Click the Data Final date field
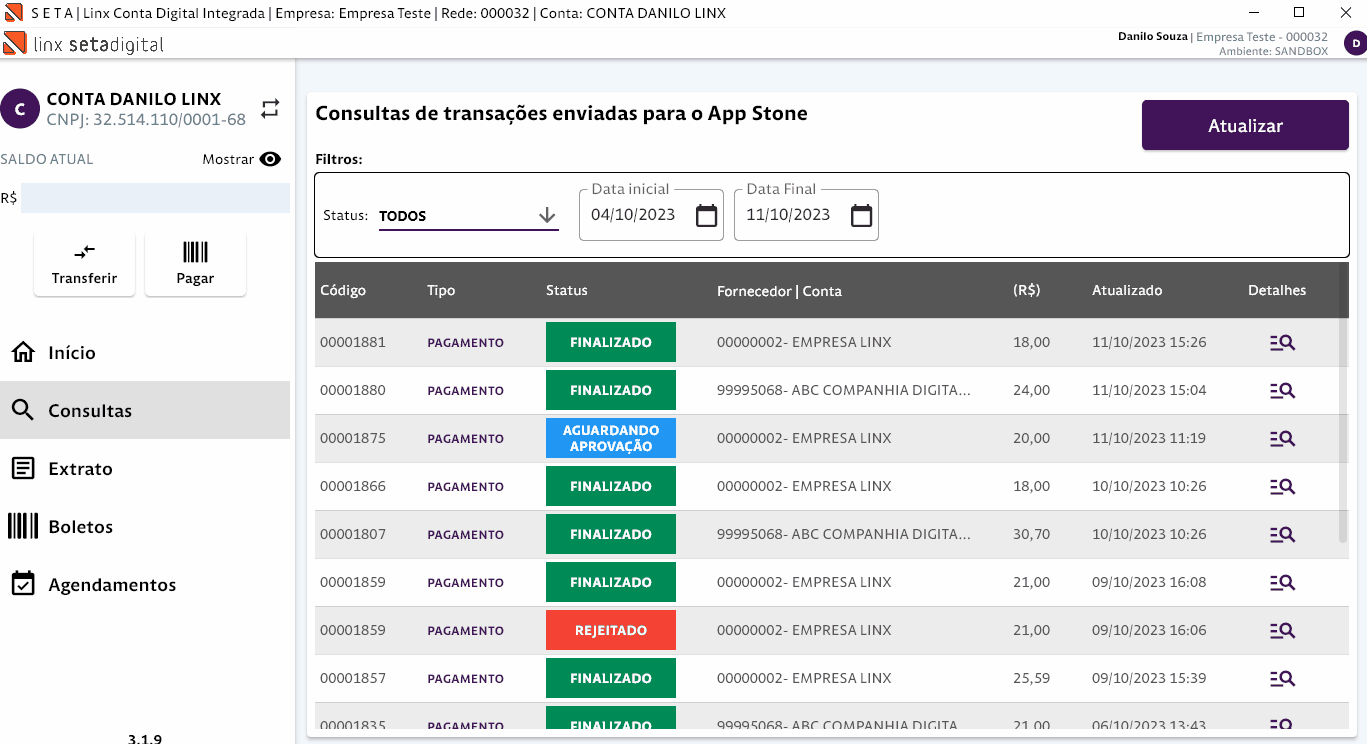 coord(806,215)
